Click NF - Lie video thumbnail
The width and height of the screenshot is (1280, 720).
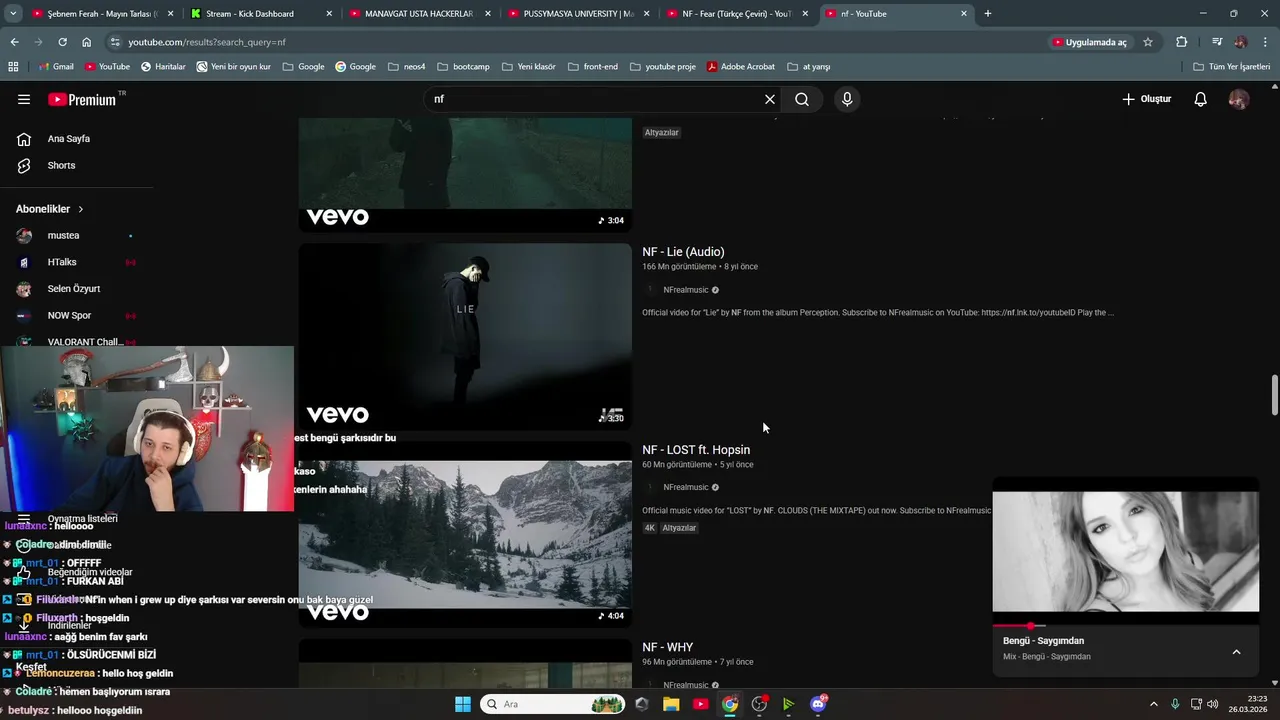click(465, 337)
